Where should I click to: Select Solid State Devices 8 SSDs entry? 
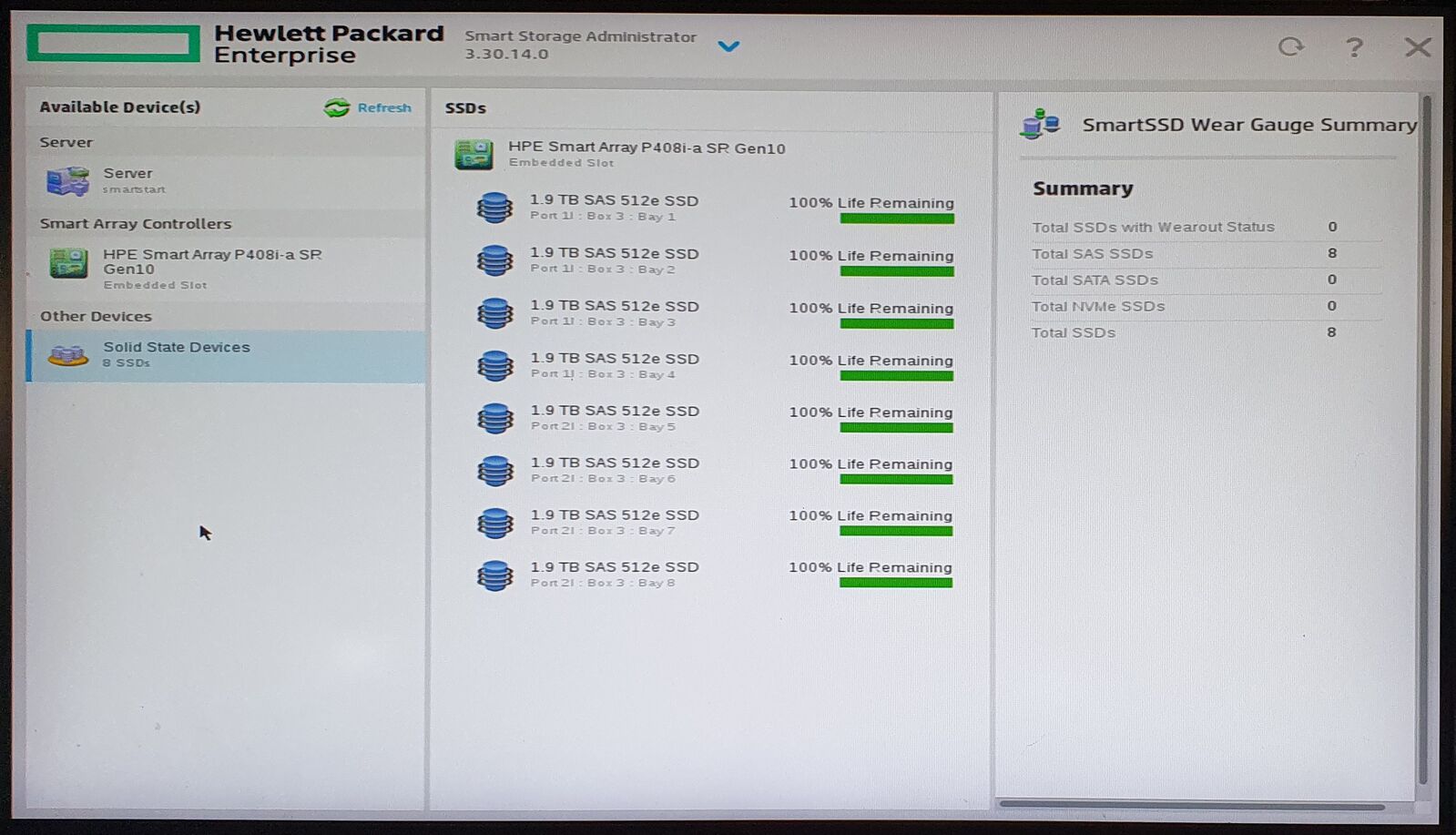tap(226, 355)
